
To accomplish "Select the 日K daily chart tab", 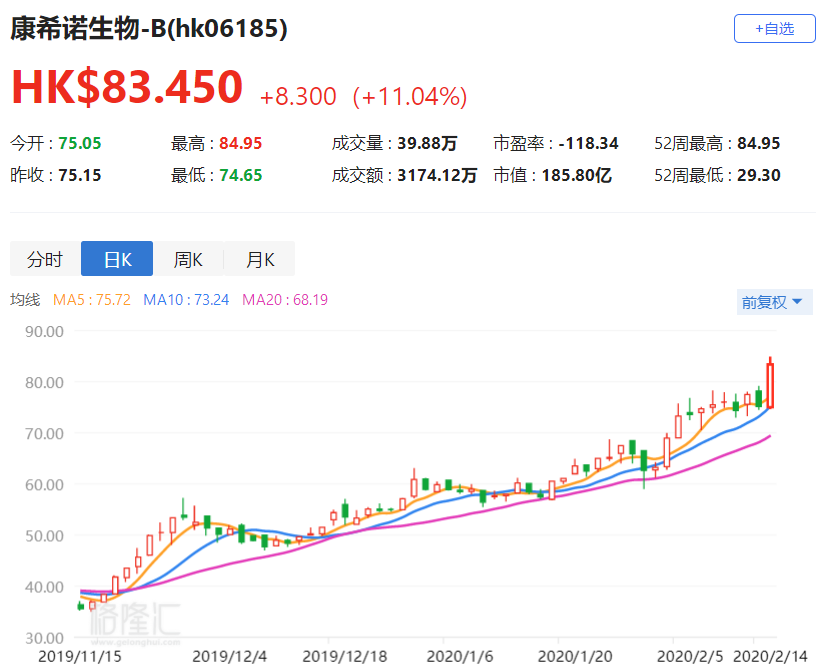I will [x=117, y=258].
